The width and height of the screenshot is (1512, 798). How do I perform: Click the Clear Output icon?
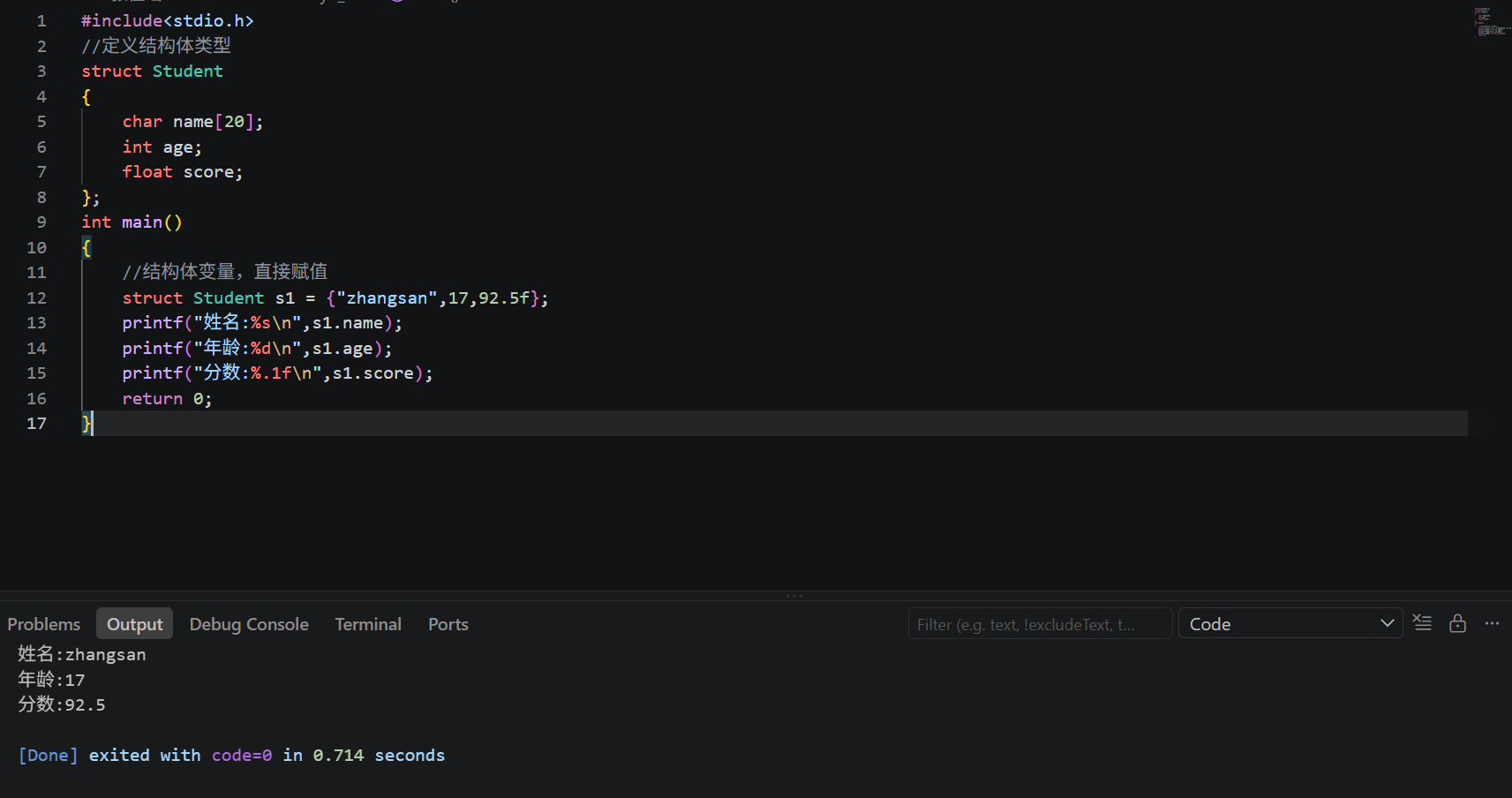[x=1422, y=623]
